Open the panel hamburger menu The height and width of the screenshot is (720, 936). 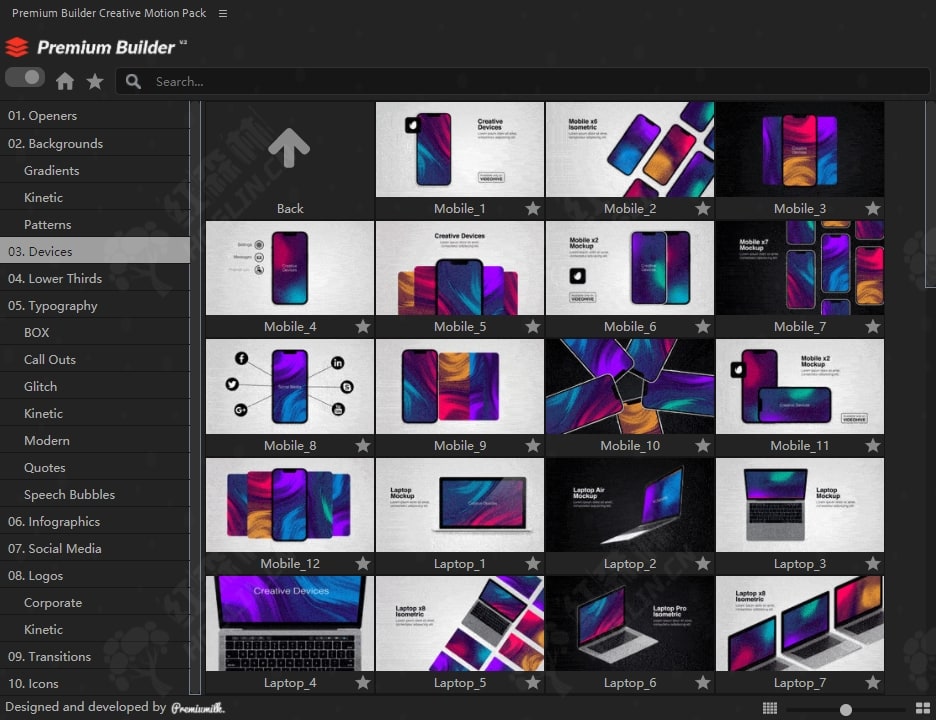(x=223, y=13)
